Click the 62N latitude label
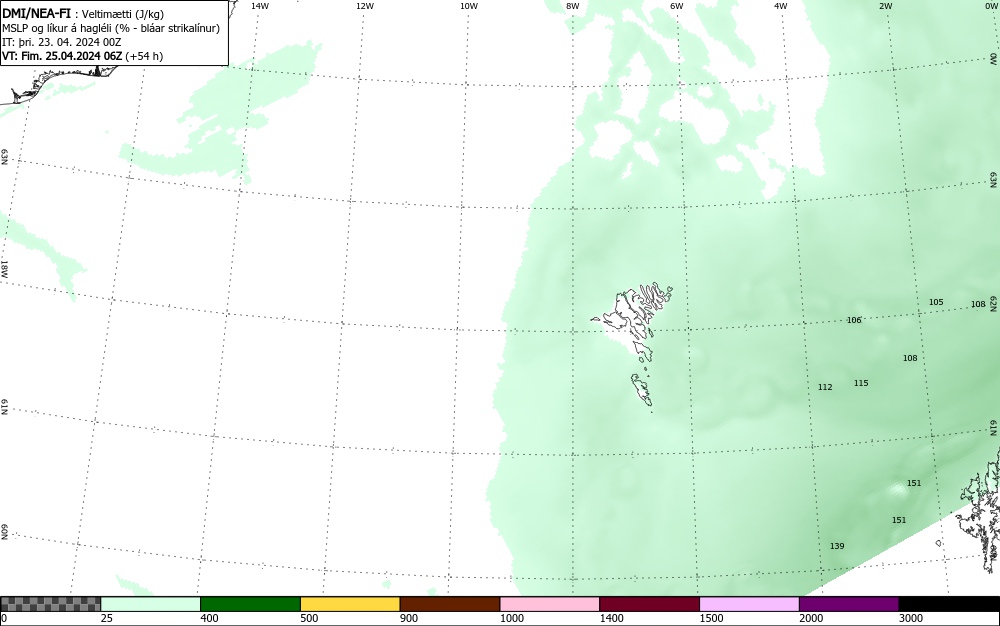Screen dimensions: 1000x626 click(x=994, y=303)
